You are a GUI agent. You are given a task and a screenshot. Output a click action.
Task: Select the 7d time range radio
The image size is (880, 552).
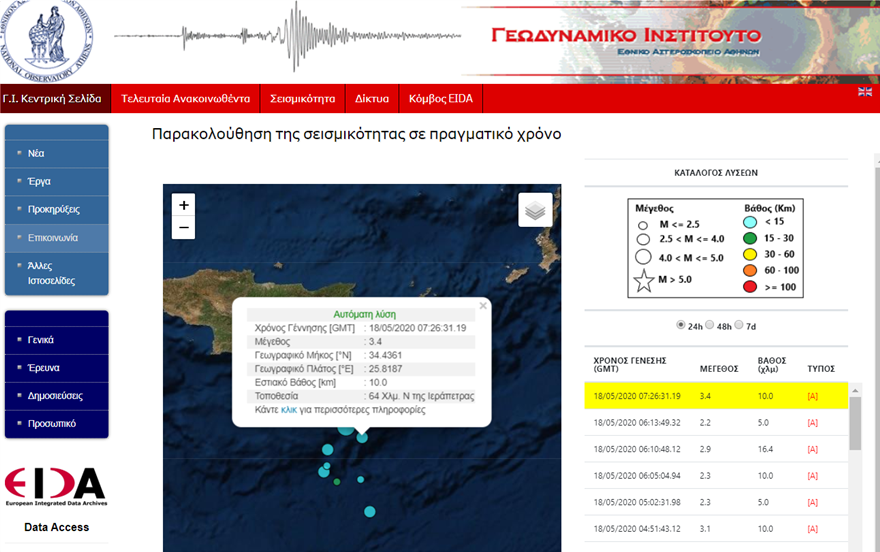pos(740,326)
